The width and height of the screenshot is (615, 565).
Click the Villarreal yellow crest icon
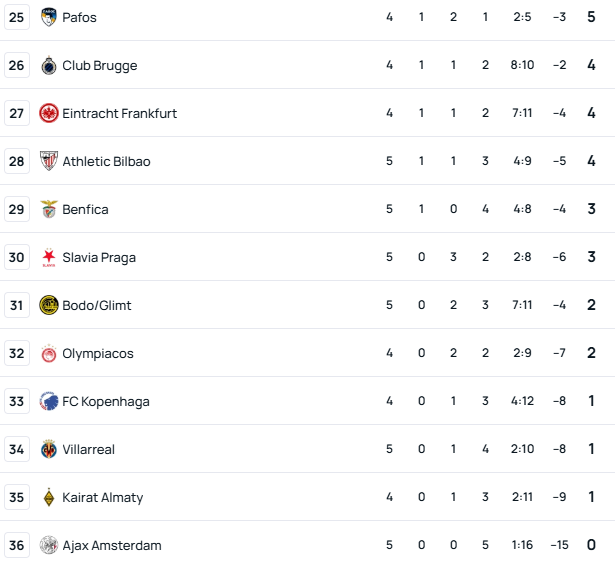(x=49, y=449)
